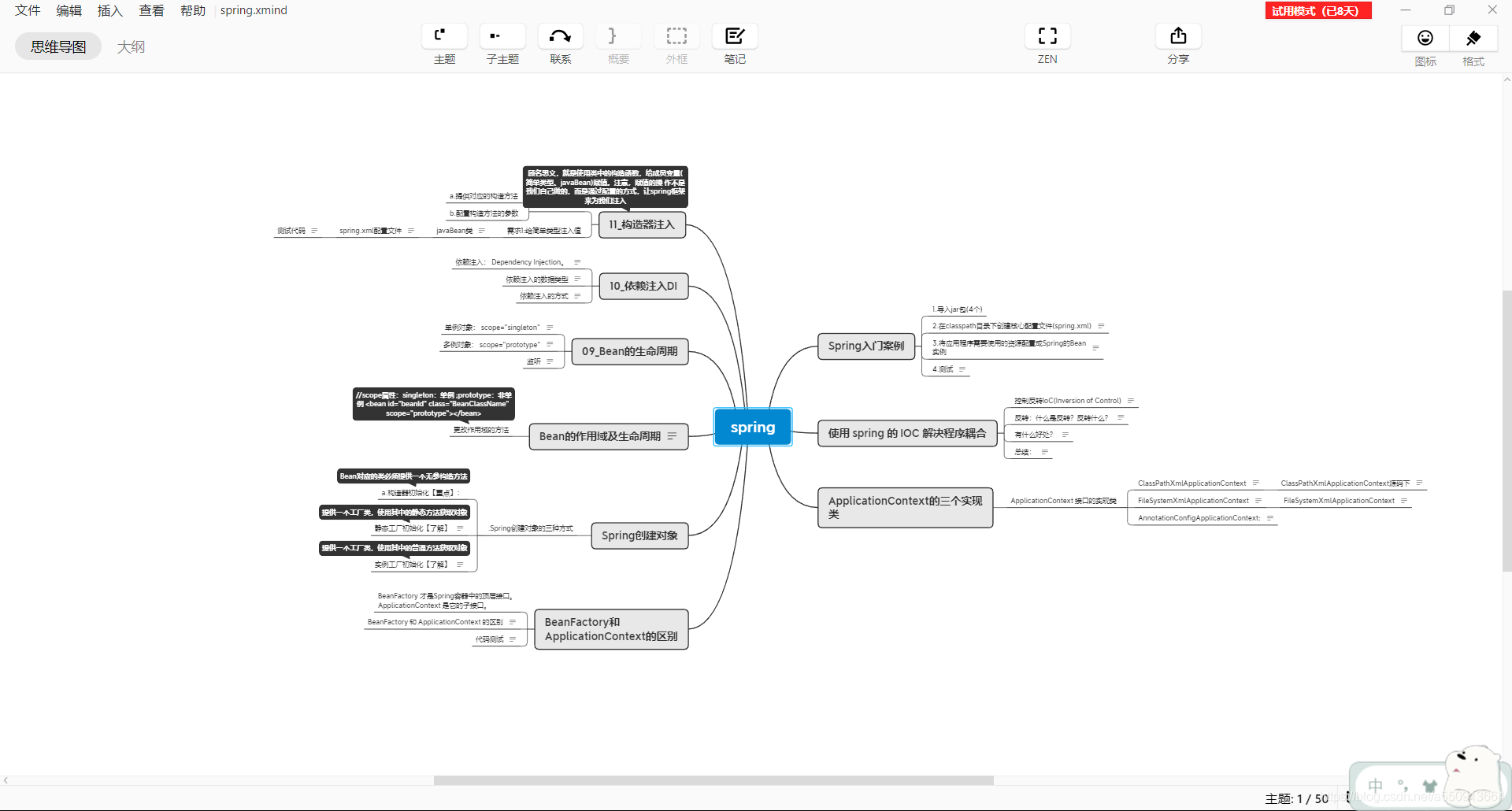Viewport: 1512px width, 811px height.
Task: Enter ZEN mode
Action: click(1047, 36)
